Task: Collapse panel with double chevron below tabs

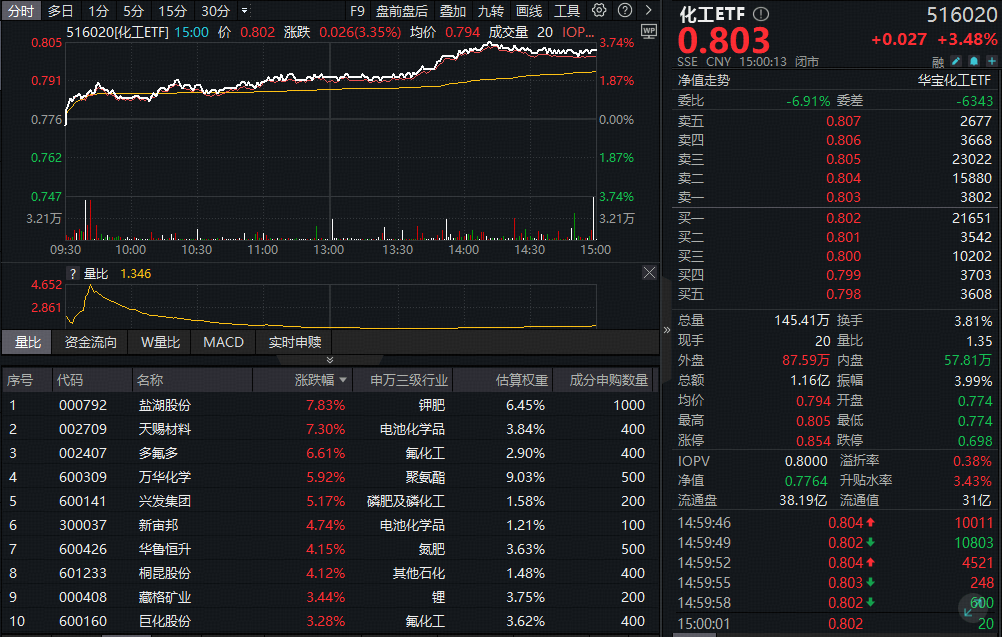Action: click(x=330, y=360)
